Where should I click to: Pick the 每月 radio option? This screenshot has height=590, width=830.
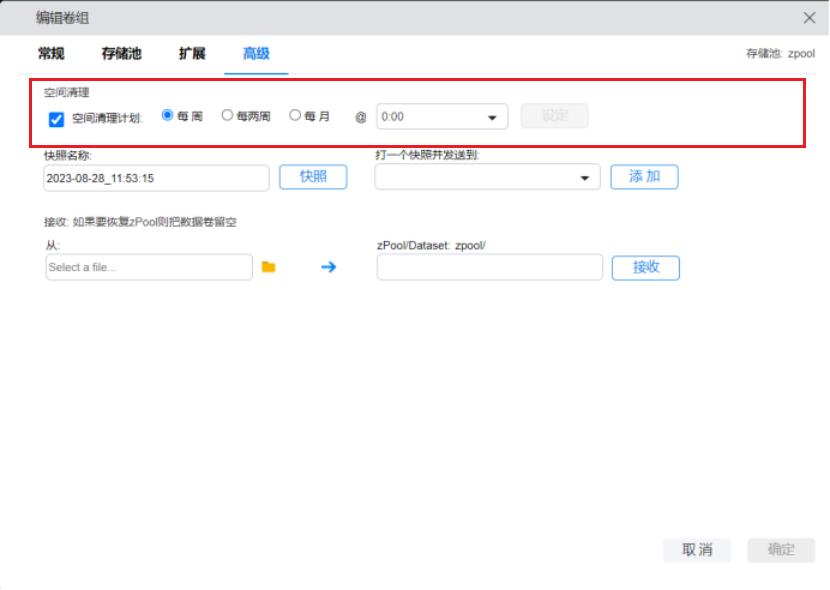[x=296, y=116]
